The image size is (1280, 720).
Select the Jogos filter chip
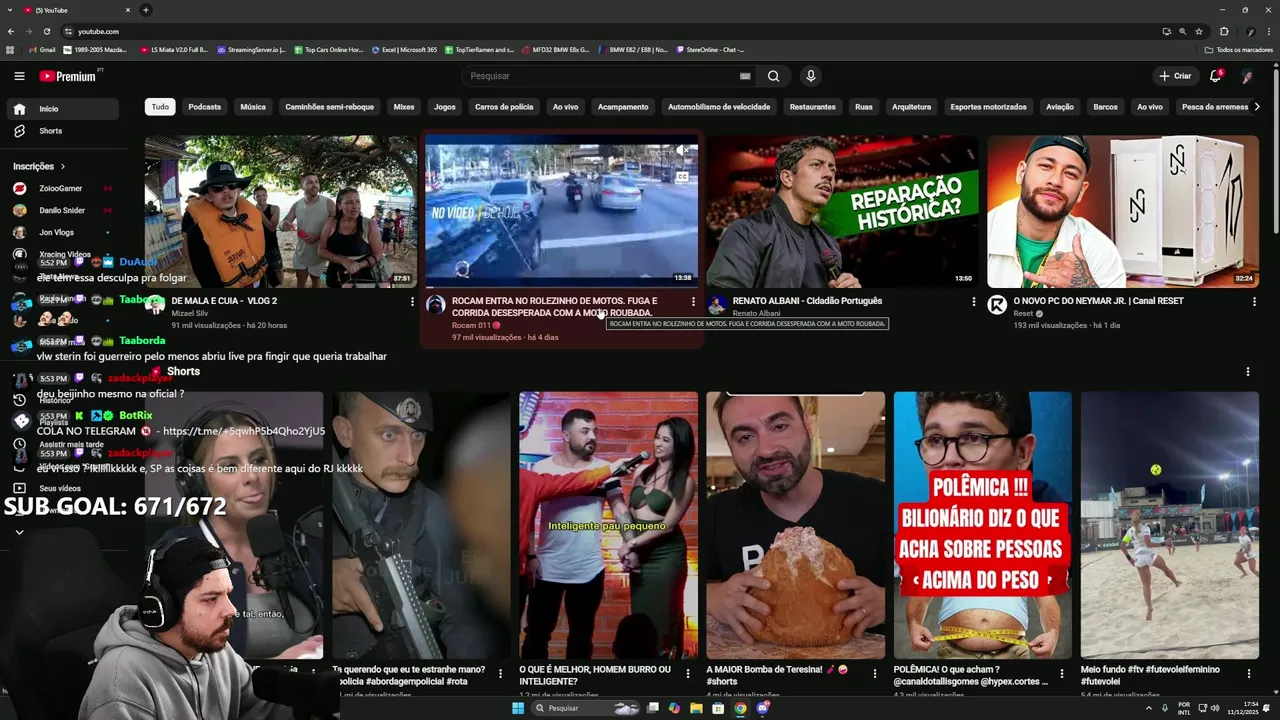pos(445,107)
